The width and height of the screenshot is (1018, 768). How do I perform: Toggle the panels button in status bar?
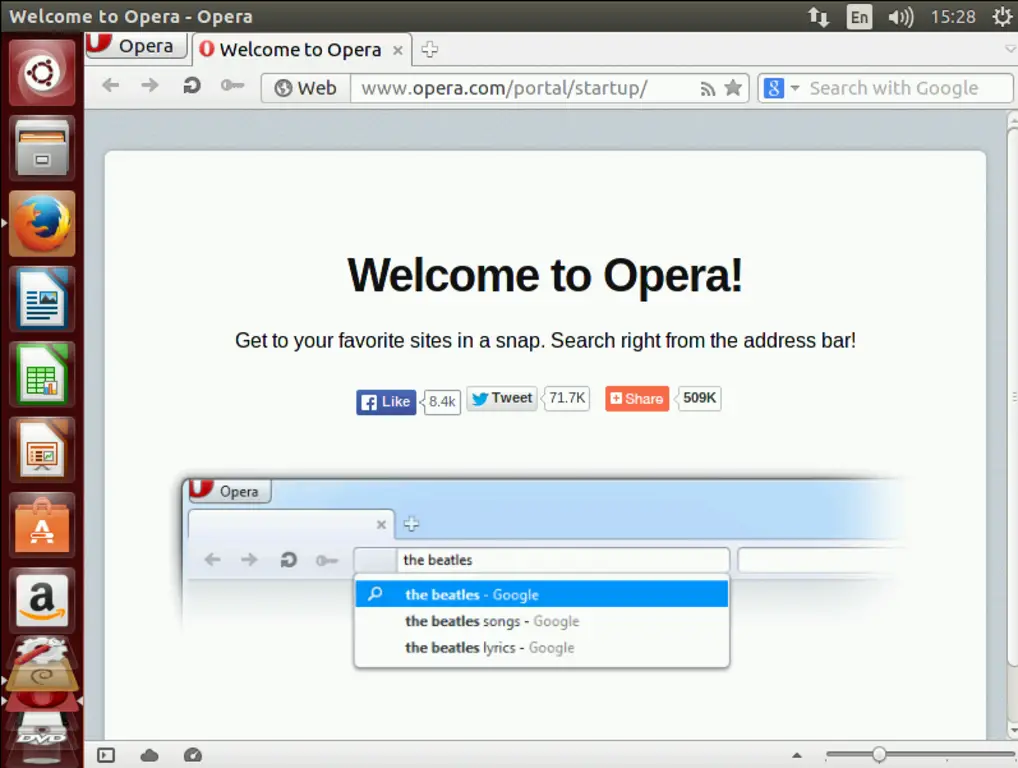tap(106, 755)
